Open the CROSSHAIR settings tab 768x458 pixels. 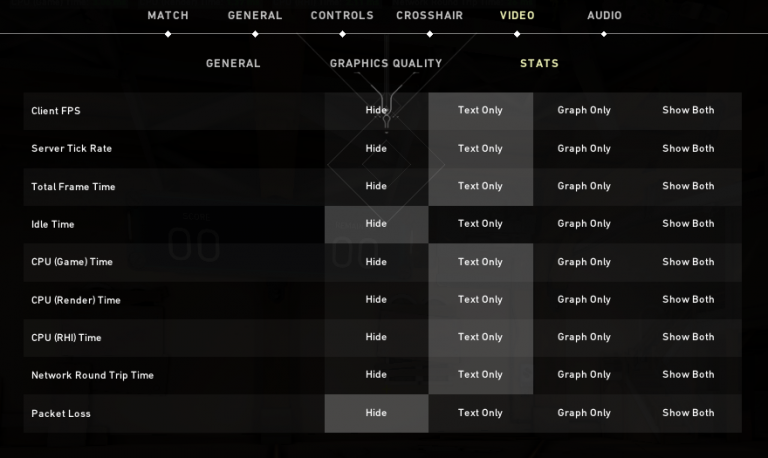[x=429, y=15]
